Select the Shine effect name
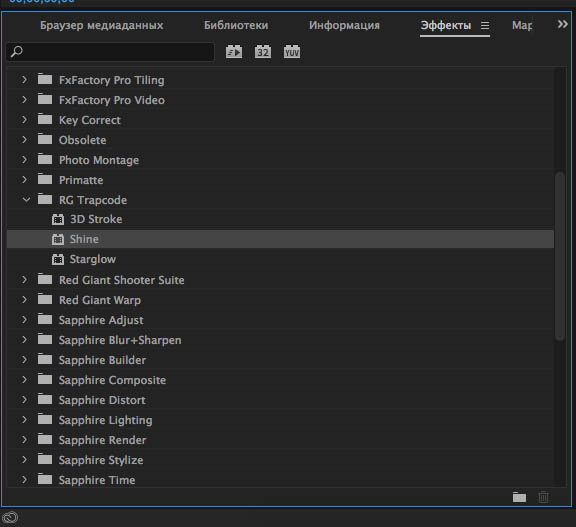This screenshot has width=576, height=527. click(x=84, y=239)
